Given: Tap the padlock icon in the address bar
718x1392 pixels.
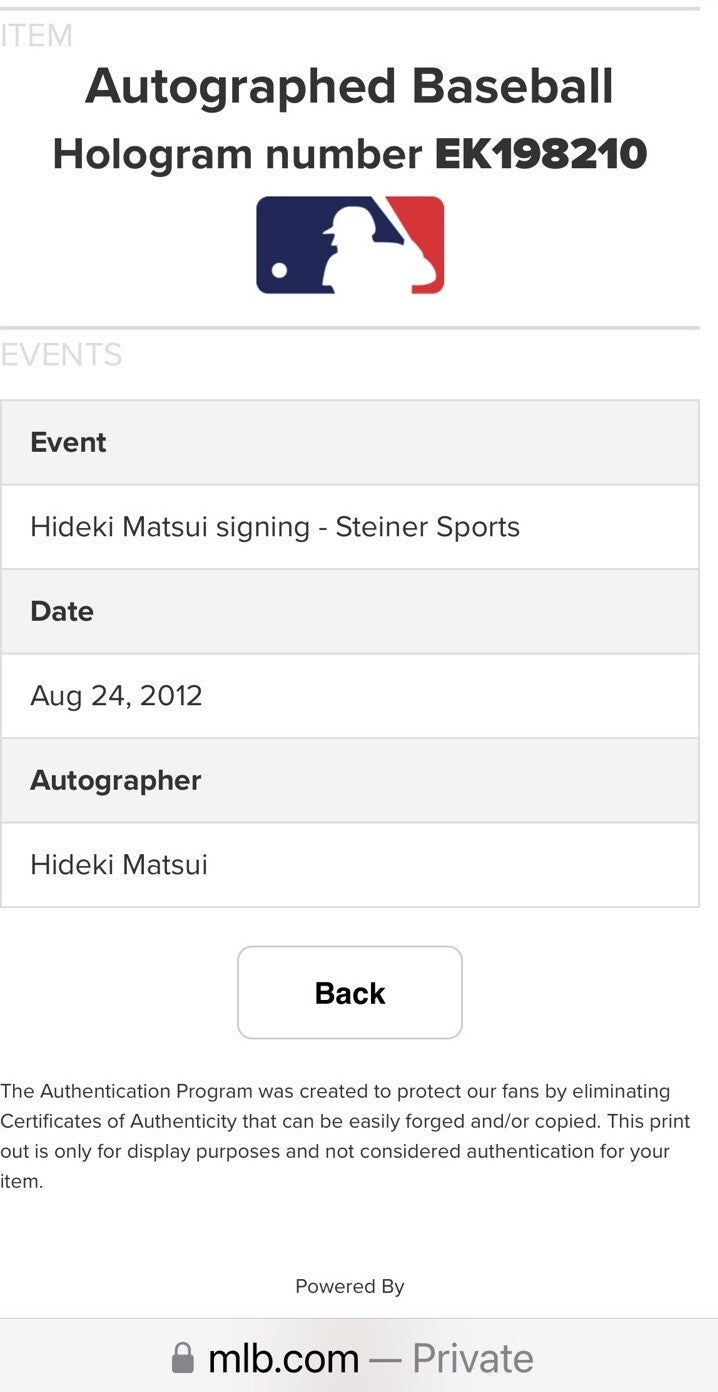Looking at the screenshot, I should click(x=185, y=1357).
